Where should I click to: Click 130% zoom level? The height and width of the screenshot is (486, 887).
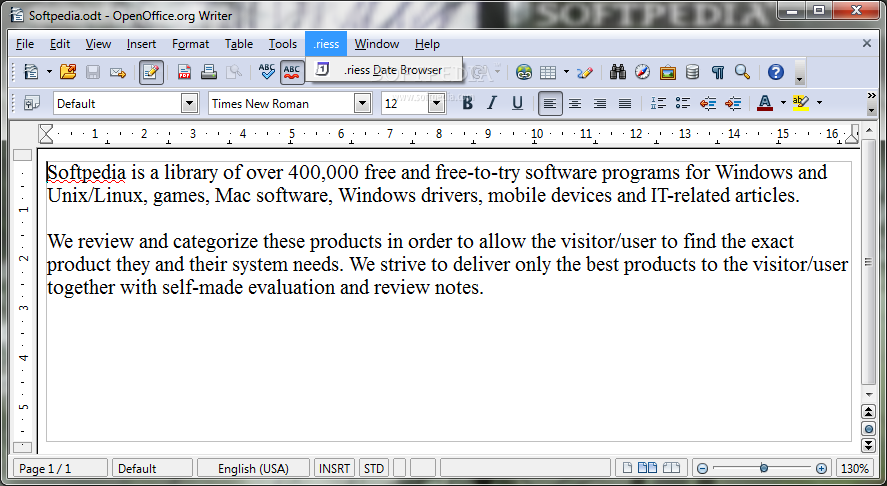[x=855, y=468]
